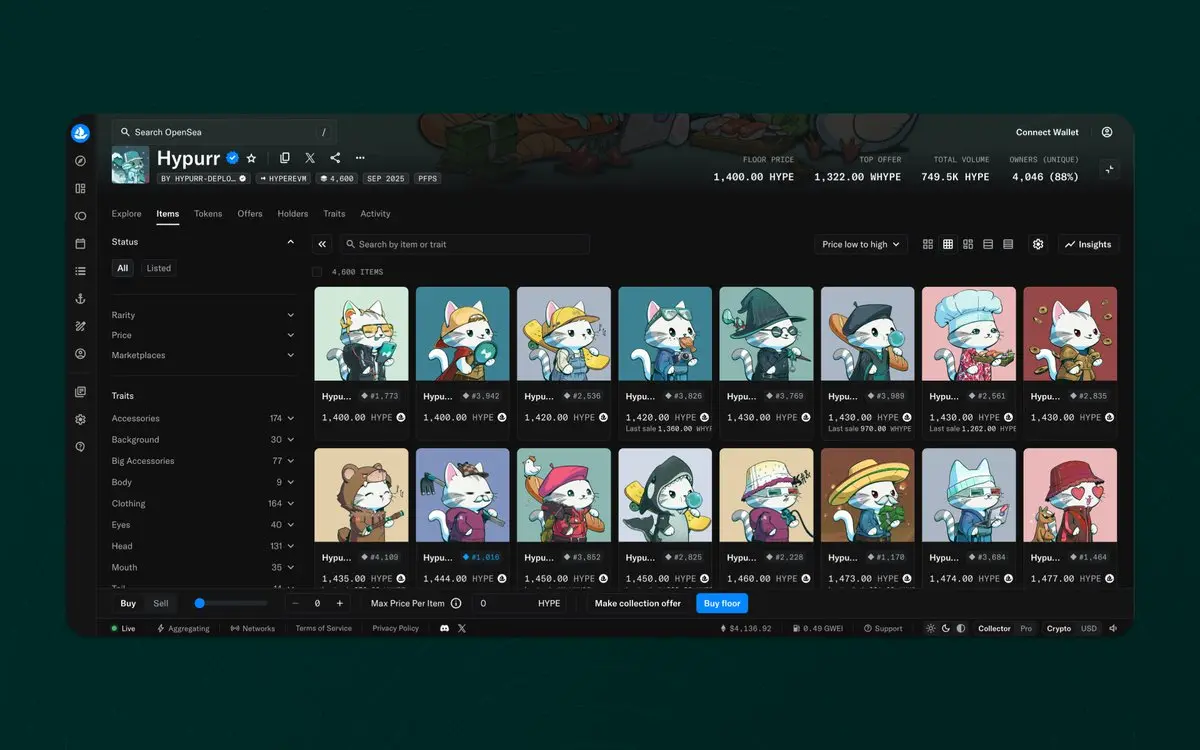The image size is (1200, 750).
Task: Go to the Activity tab
Action: (x=375, y=214)
